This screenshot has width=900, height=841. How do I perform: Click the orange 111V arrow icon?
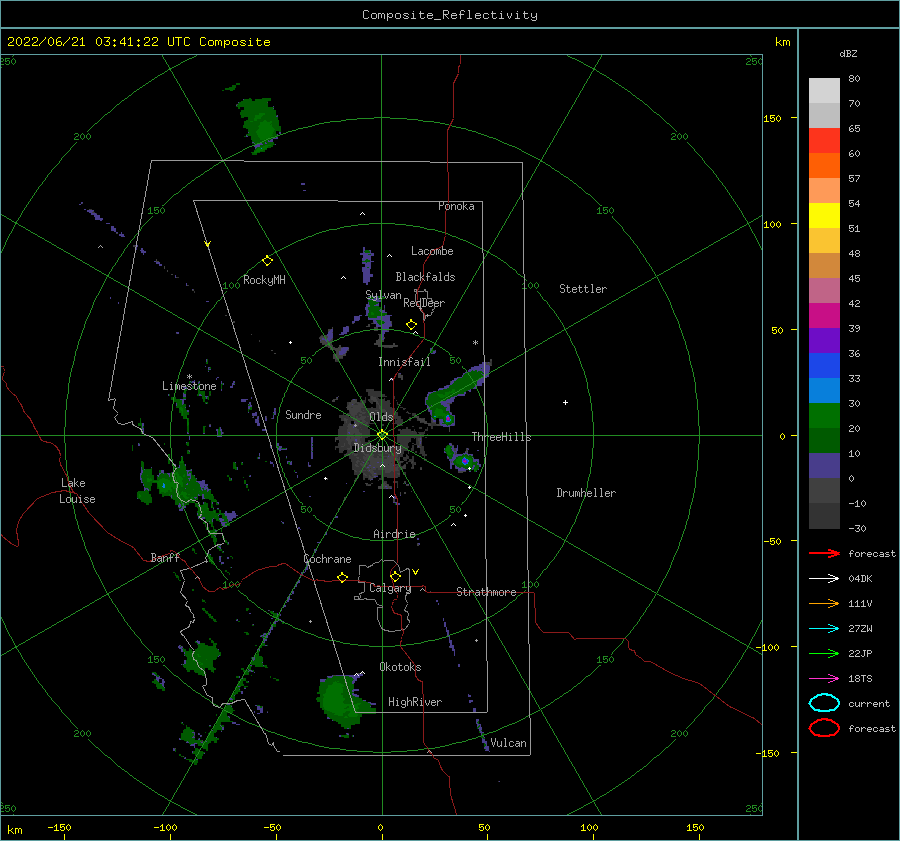tap(824, 603)
